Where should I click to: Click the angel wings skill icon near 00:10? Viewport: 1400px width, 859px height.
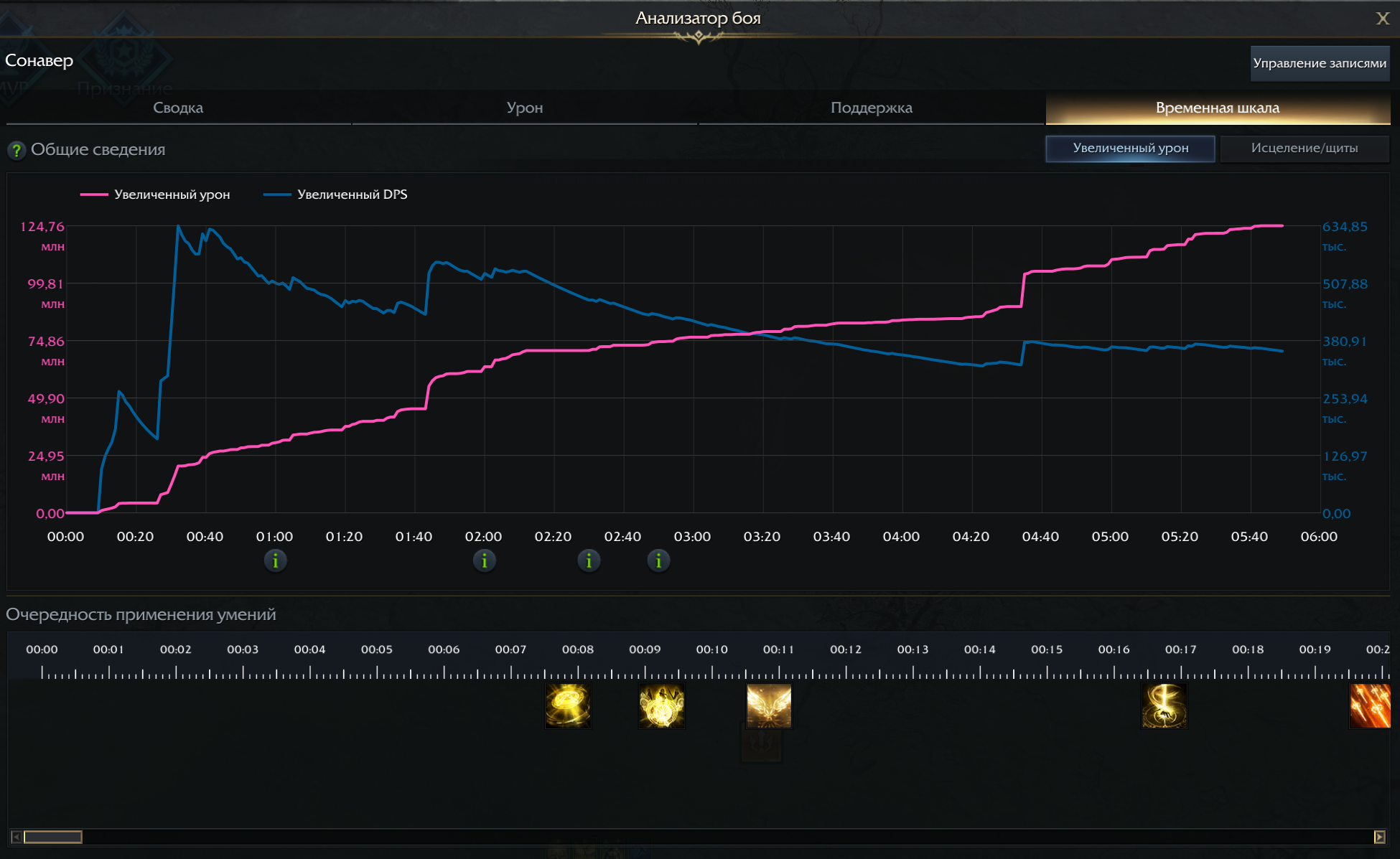768,706
